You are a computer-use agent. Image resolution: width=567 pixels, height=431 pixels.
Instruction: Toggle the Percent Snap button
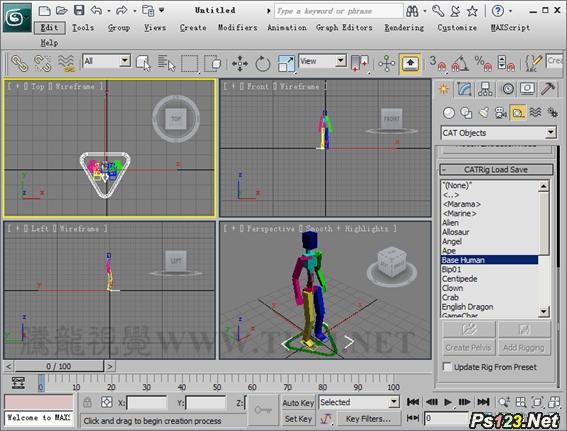(x=483, y=63)
